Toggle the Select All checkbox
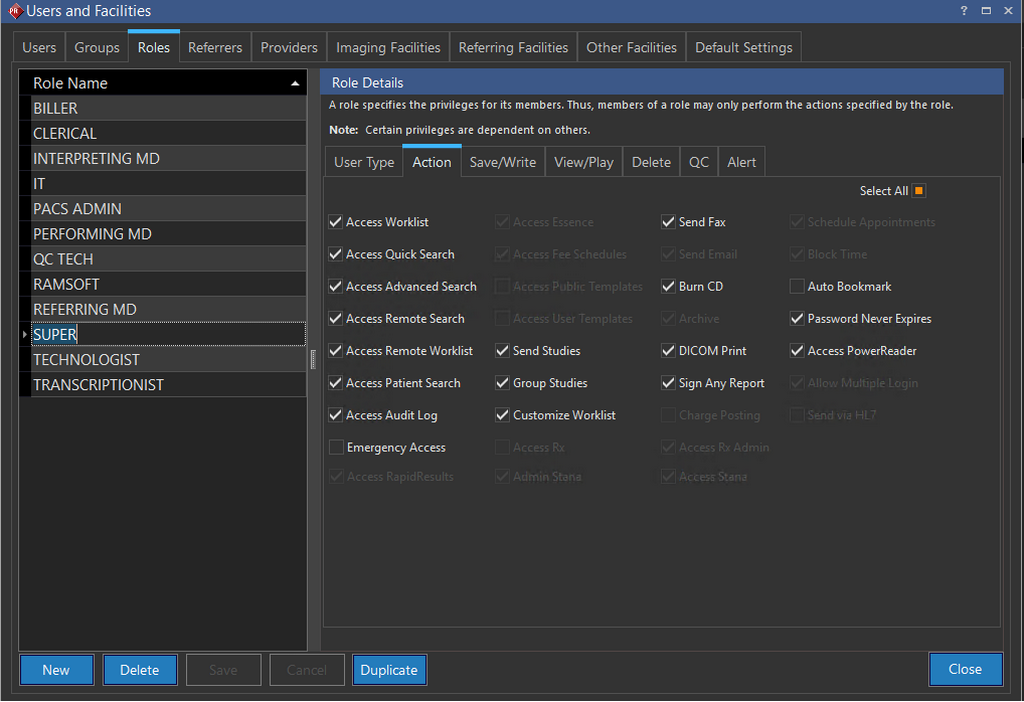 tap(919, 191)
